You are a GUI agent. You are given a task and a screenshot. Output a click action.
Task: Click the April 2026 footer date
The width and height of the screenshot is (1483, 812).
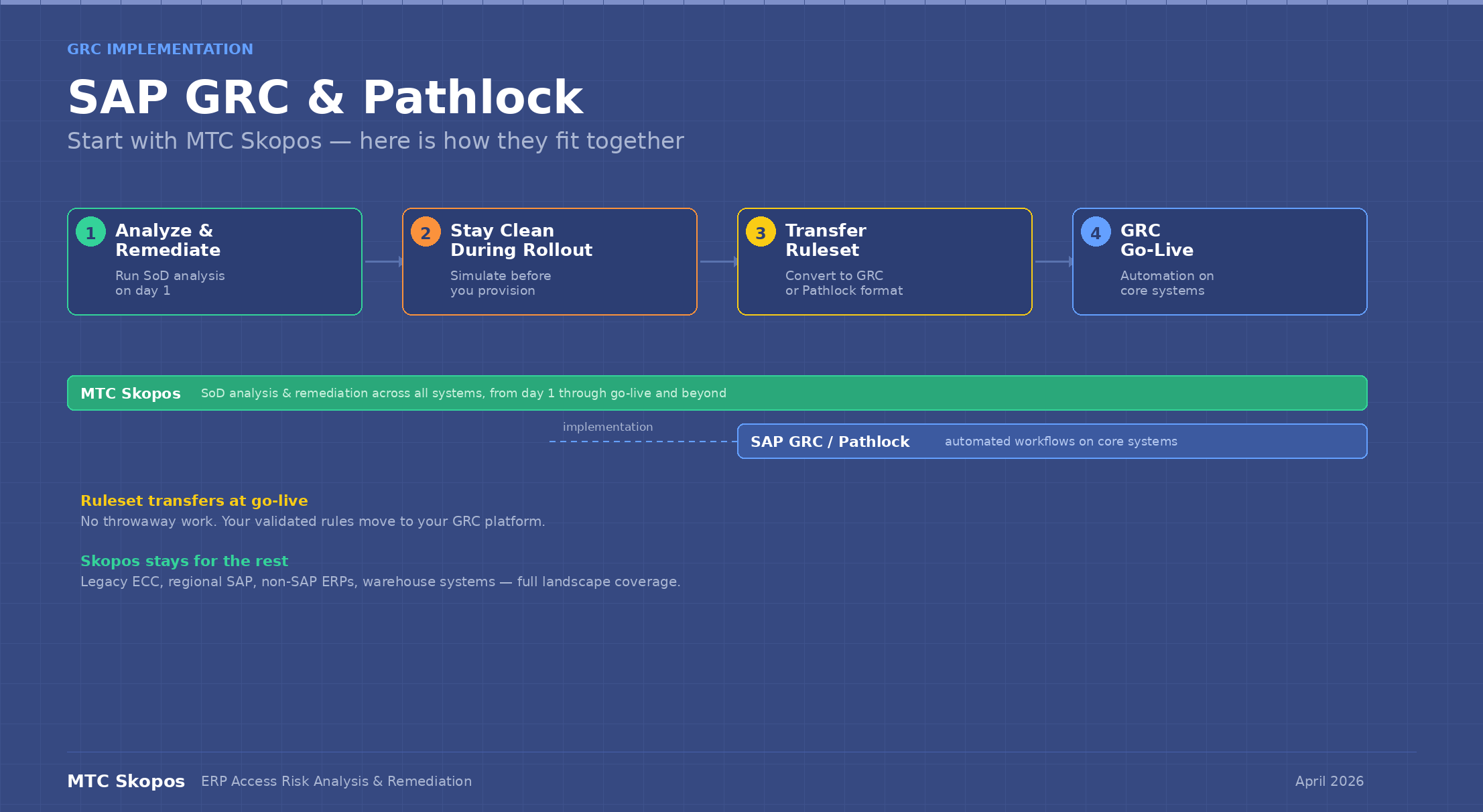click(1329, 781)
